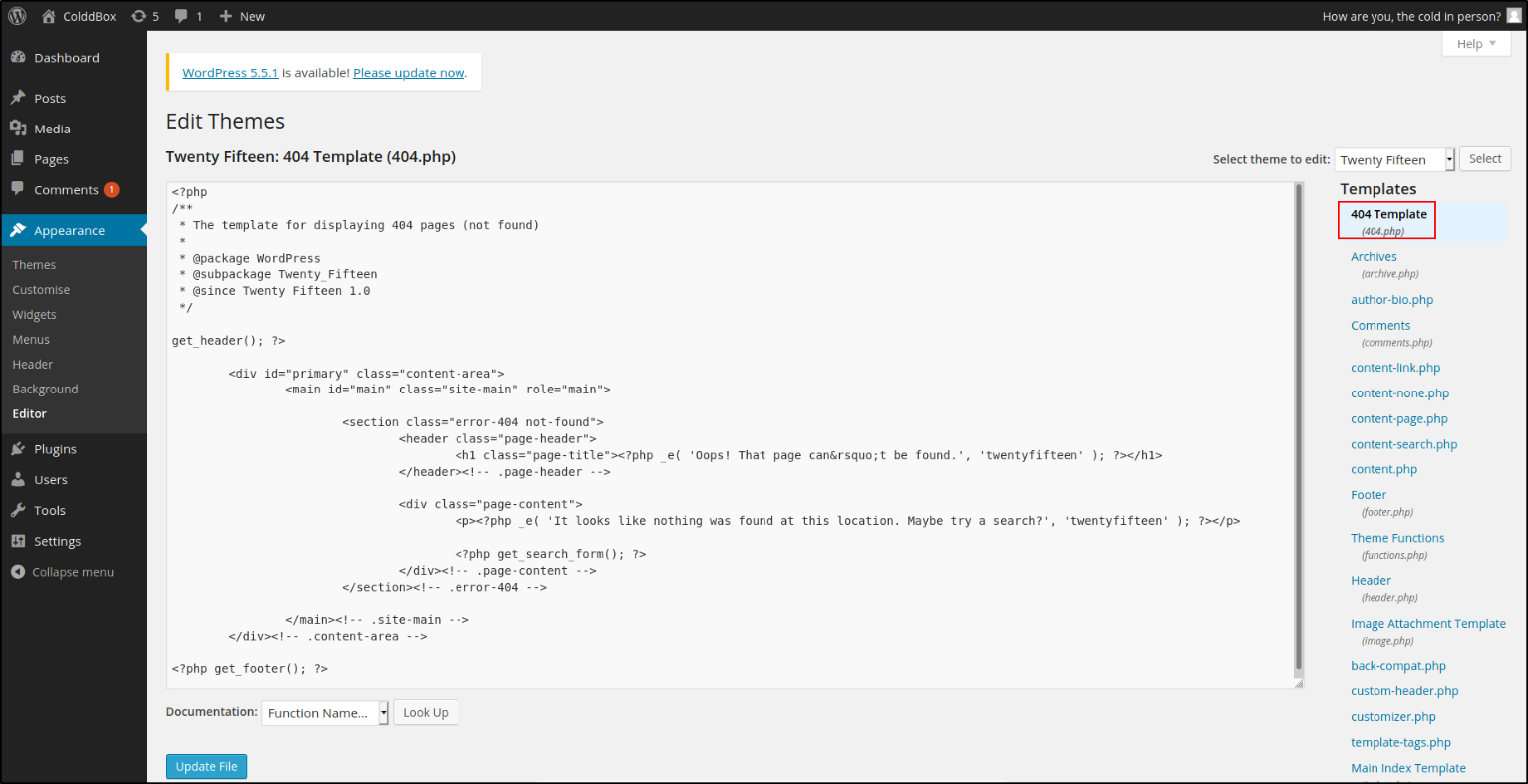The height and width of the screenshot is (784, 1528).
Task: Follow the WordPress 5.5.1 link
Action: coord(230,73)
